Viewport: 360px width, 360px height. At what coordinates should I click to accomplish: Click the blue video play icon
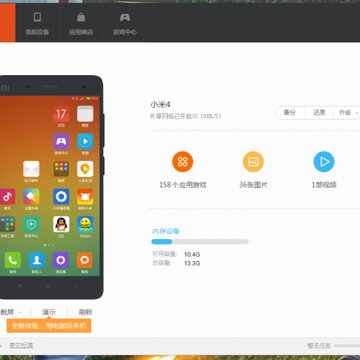point(324,162)
